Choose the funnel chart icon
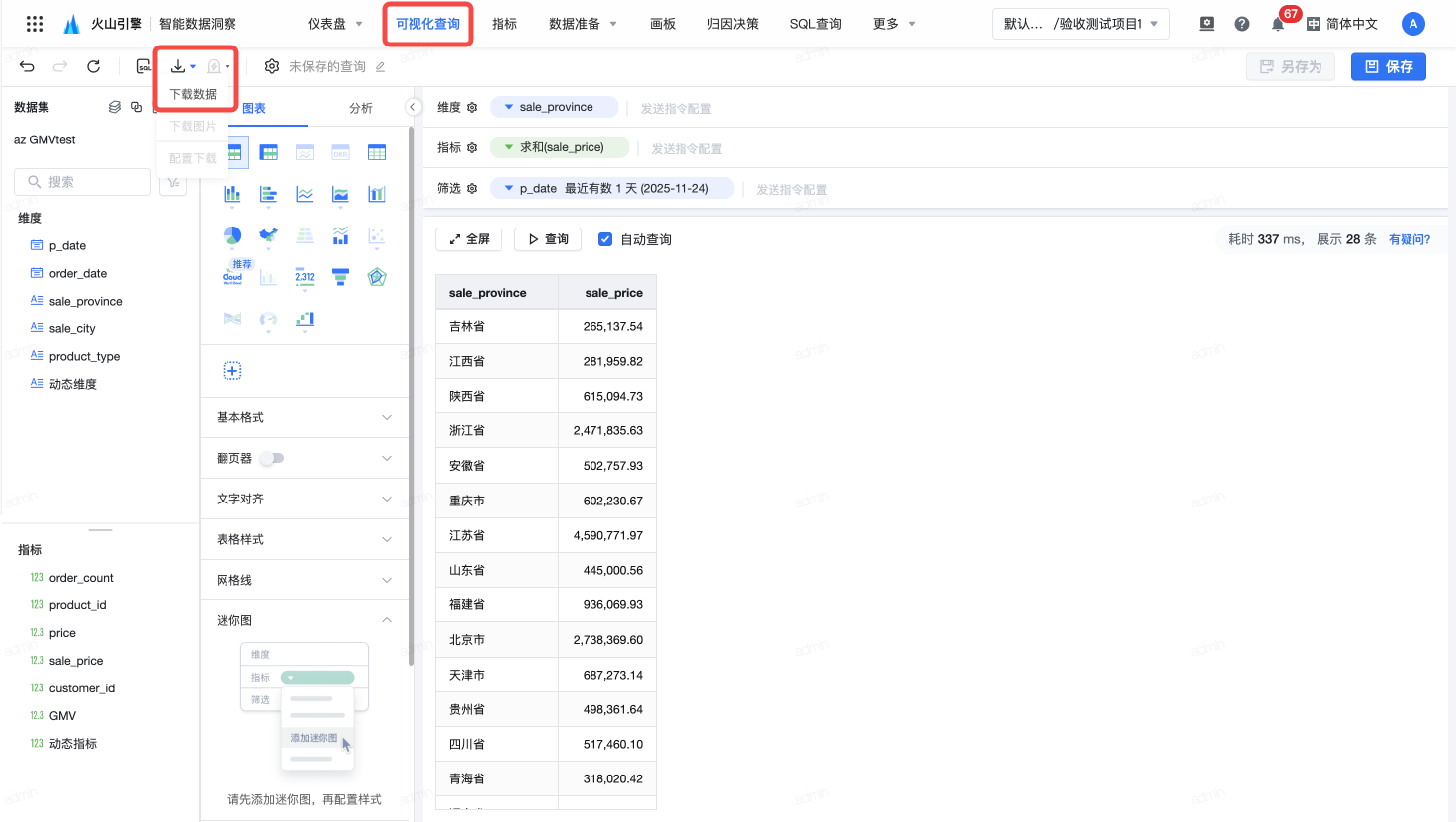Viewport: 1456px width, 822px height. (x=340, y=277)
